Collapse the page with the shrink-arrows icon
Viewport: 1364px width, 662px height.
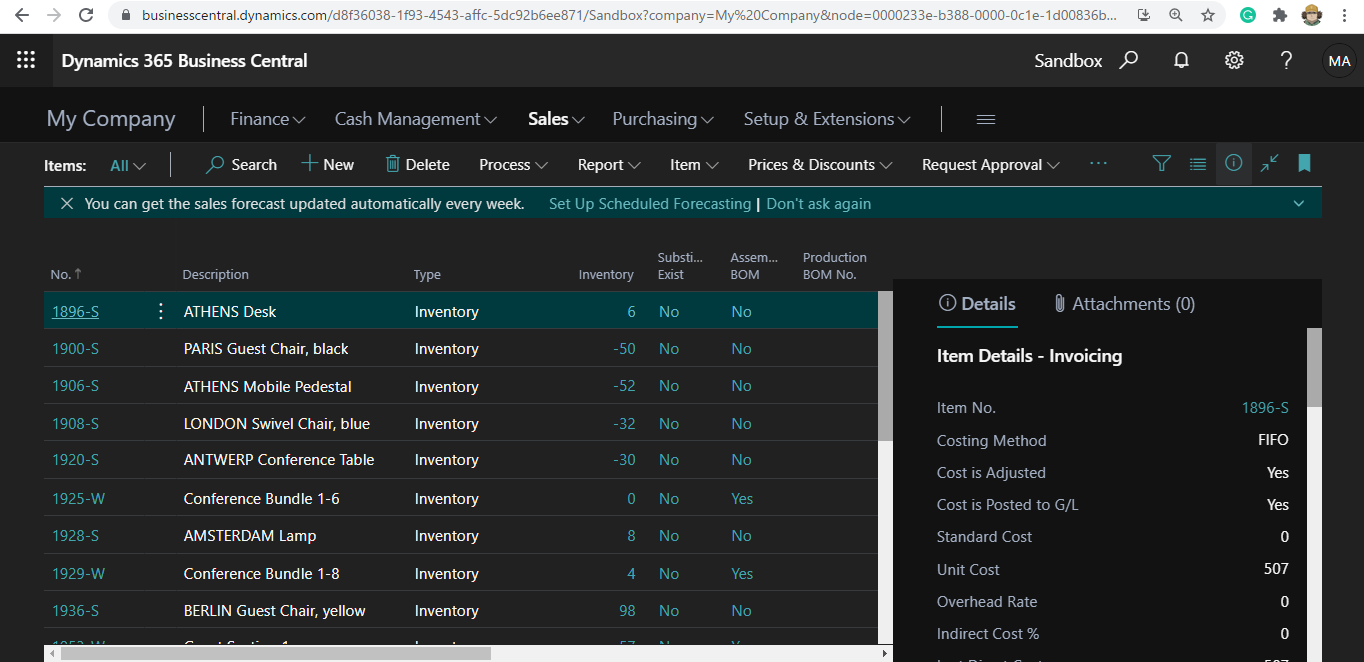pyautogui.click(x=1269, y=164)
